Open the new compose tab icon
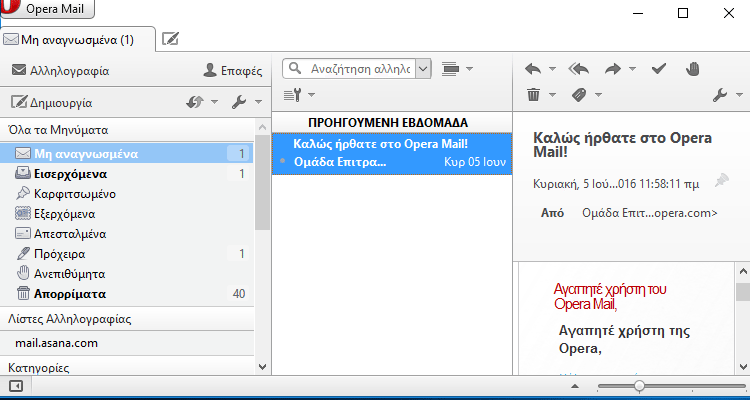750x400 pixels. tap(170, 39)
